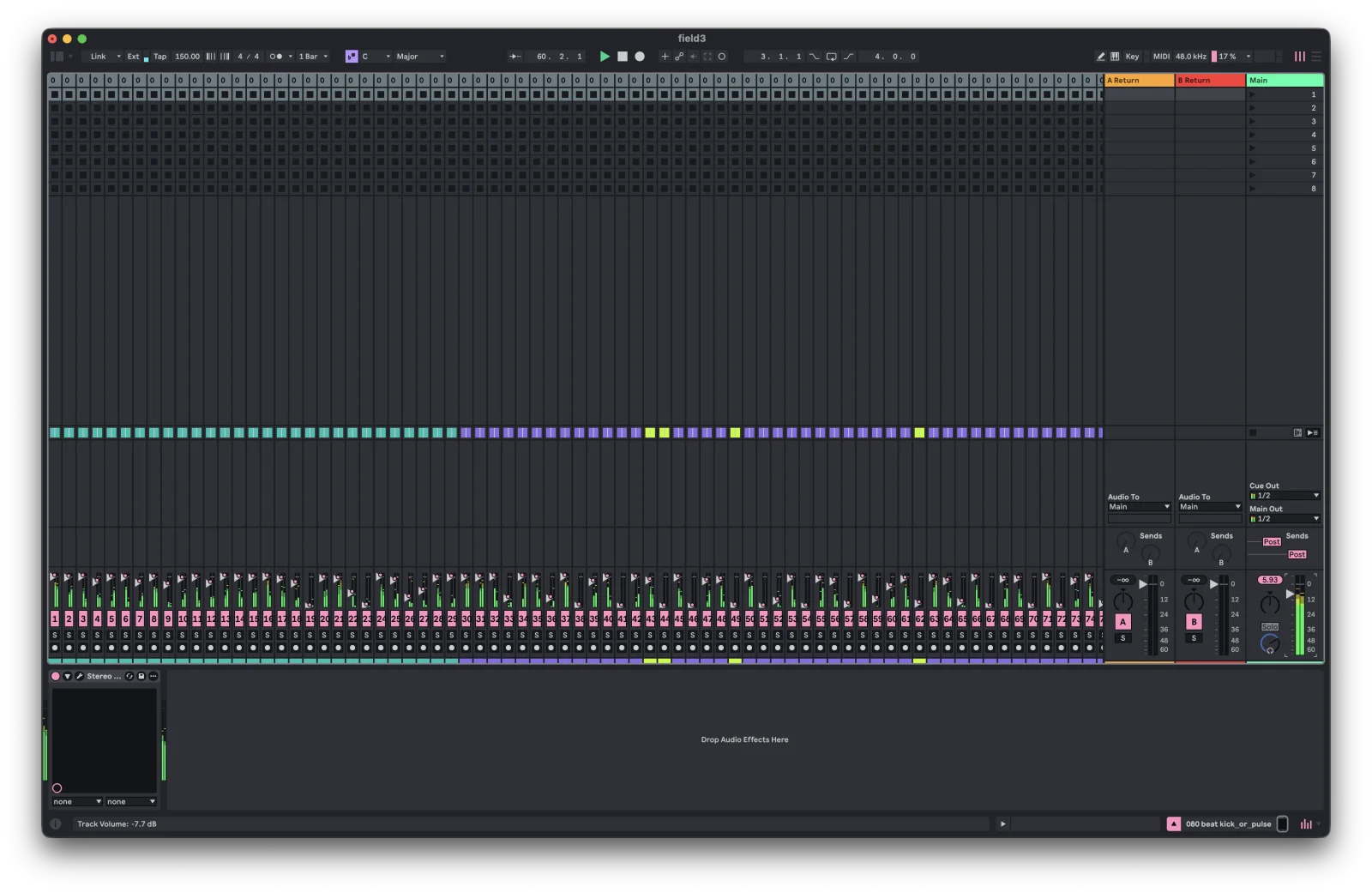
Task: Click the wrench icon on Stereo device
Action: [80, 677]
